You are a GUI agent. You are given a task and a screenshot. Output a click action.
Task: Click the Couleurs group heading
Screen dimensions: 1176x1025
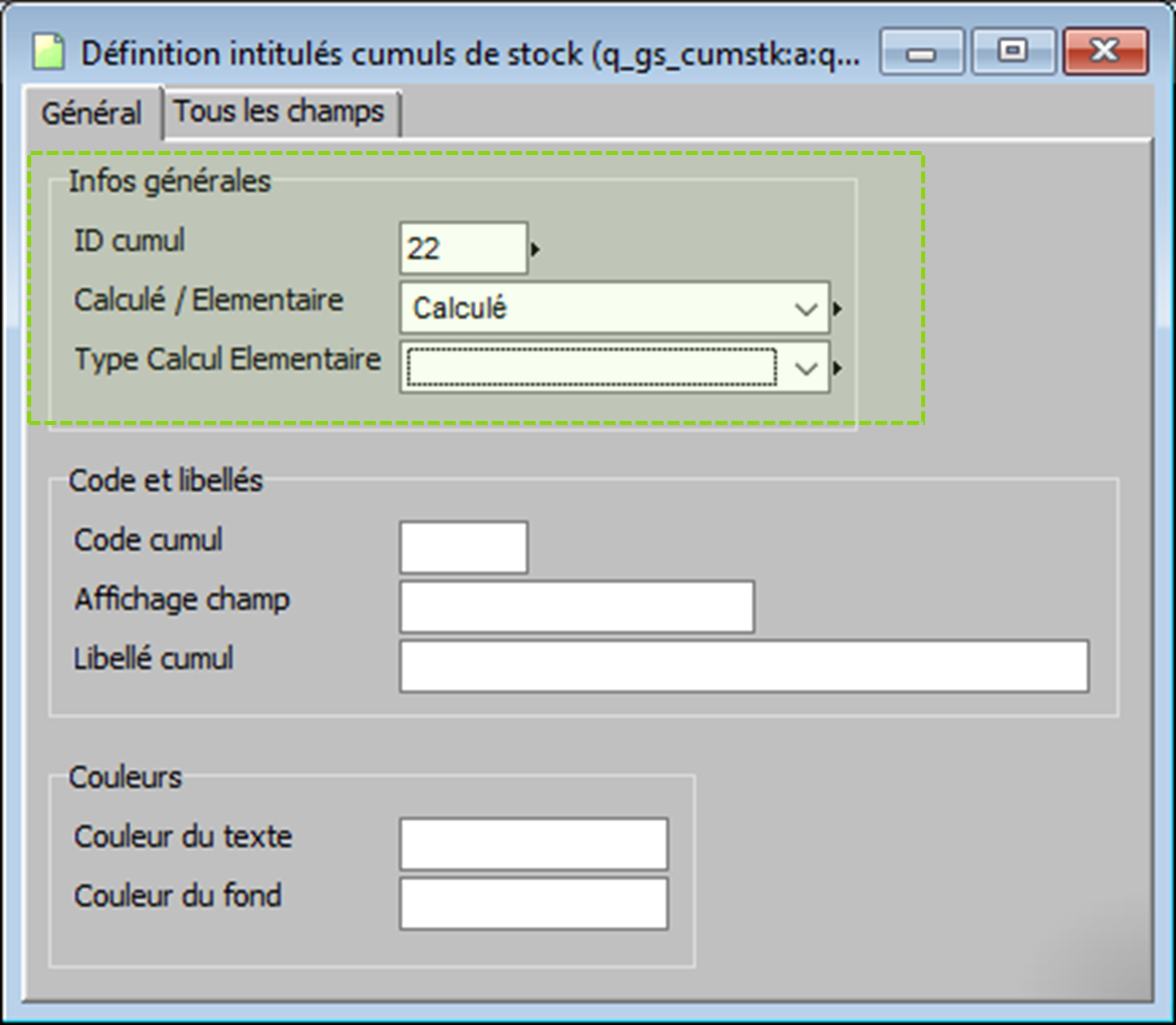click(125, 777)
